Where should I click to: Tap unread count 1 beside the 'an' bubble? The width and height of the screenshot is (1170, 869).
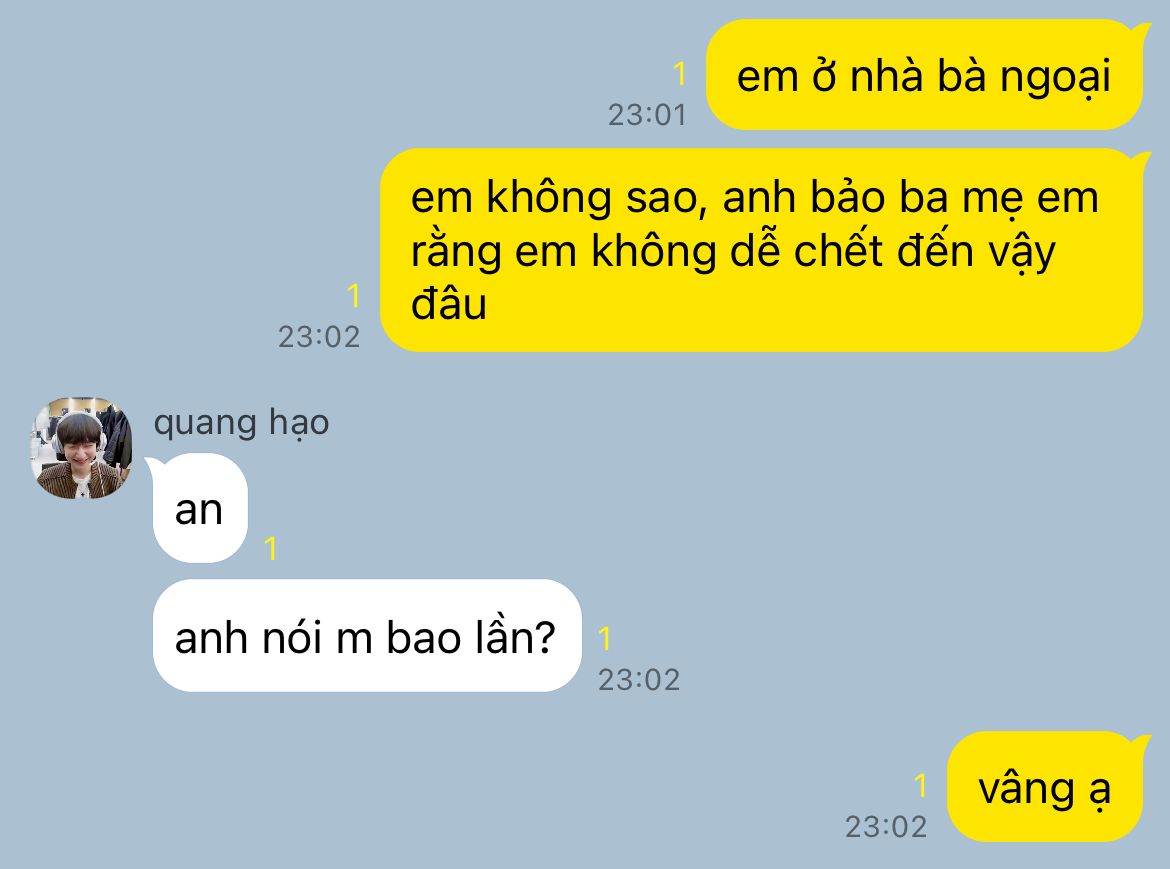click(x=271, y=548)
